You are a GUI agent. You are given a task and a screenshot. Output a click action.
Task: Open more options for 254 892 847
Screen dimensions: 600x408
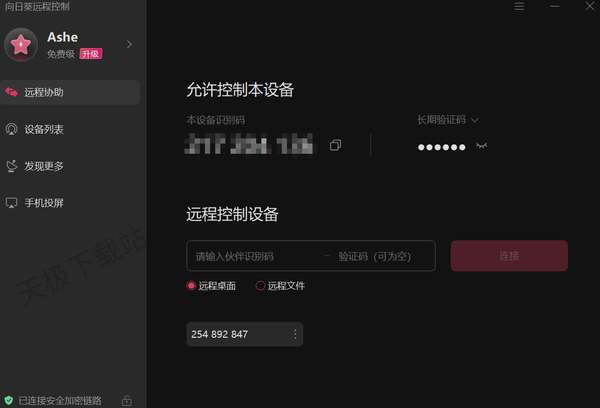[295, 334]
